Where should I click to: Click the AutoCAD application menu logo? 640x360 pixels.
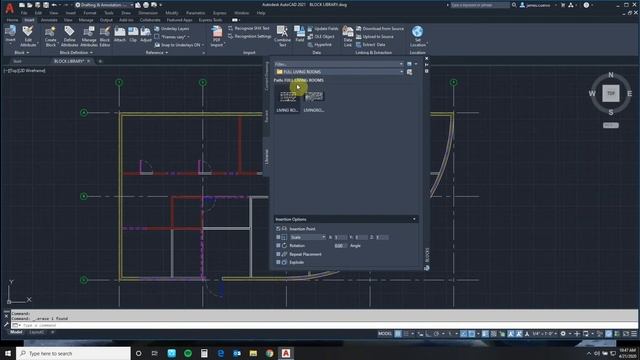point(9,8)
